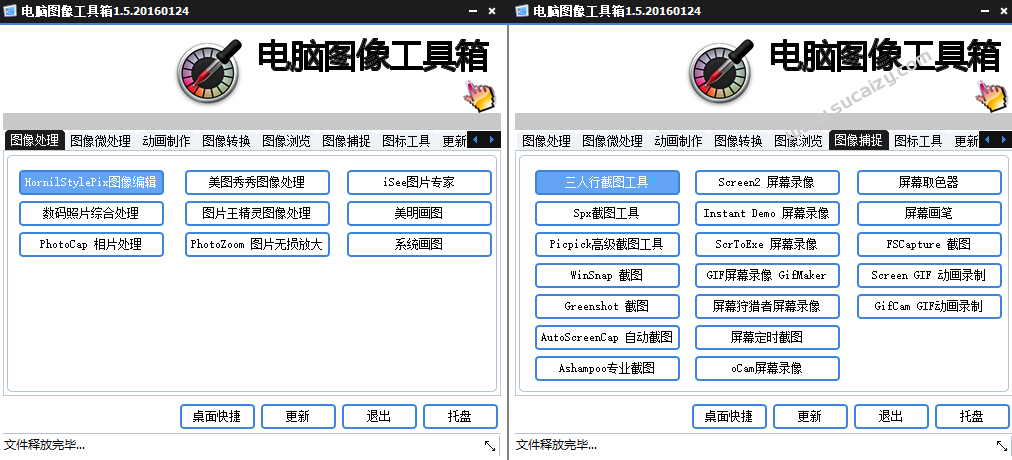Click the title bar app icon in right window
The height and width of the screenshot is (460, 1012).
(522, 10)
